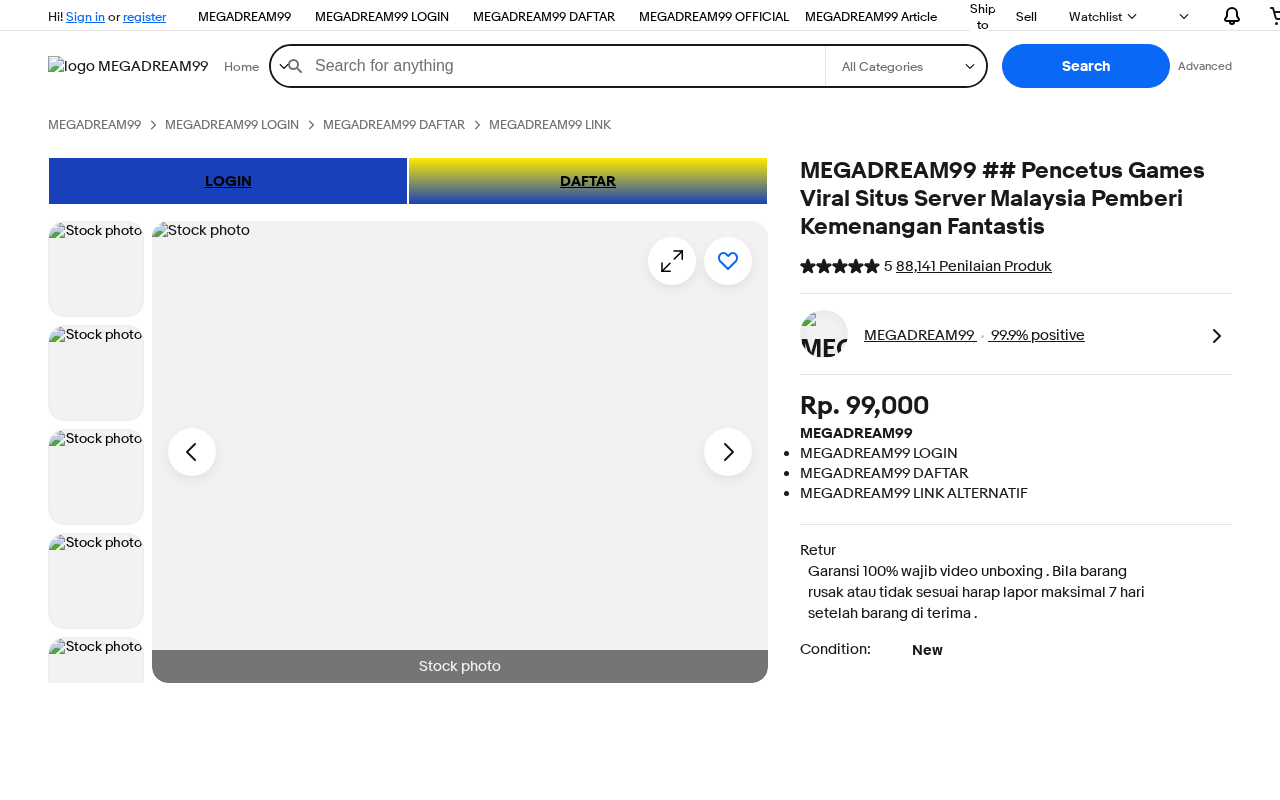Open MEGADREAM99 LOGIN top menu item
This screenshot has width=1280, height=800.
click(x=382, y=16)
